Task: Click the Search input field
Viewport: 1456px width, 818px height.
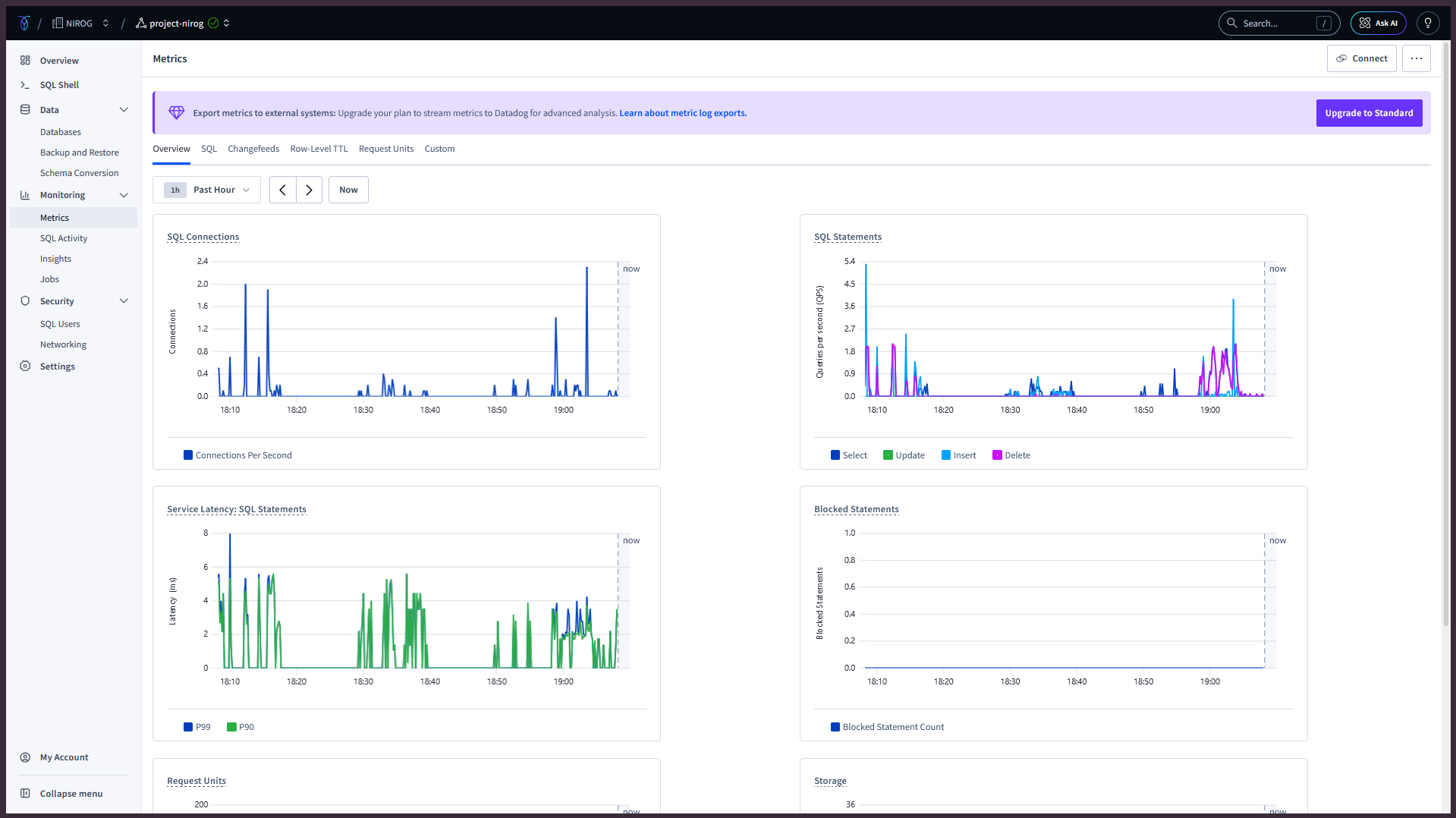Action: tap(1278, 24)
